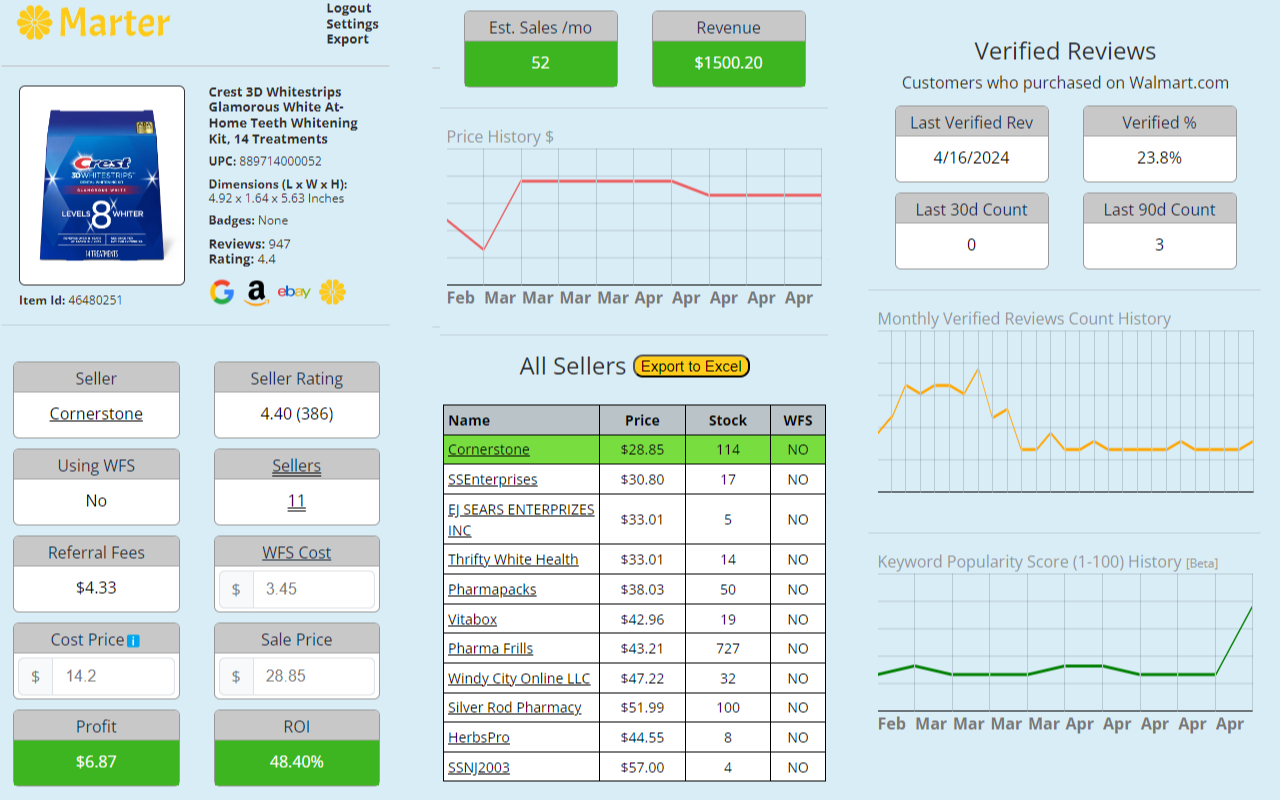
Task: Open the Cornerstone seller link under Seller
Action: 96,414
